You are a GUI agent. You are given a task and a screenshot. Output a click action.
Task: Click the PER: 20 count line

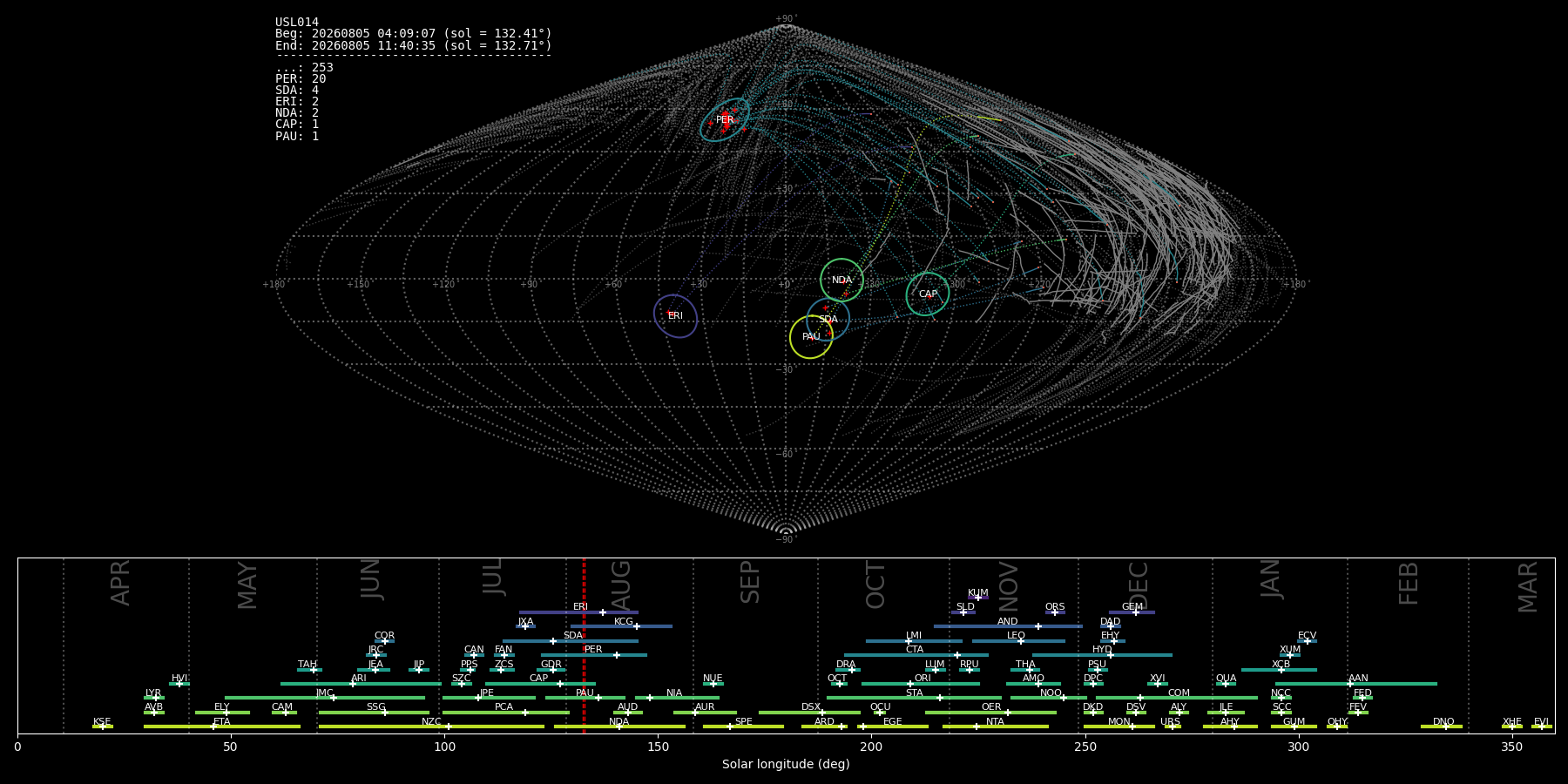(301, 79)
